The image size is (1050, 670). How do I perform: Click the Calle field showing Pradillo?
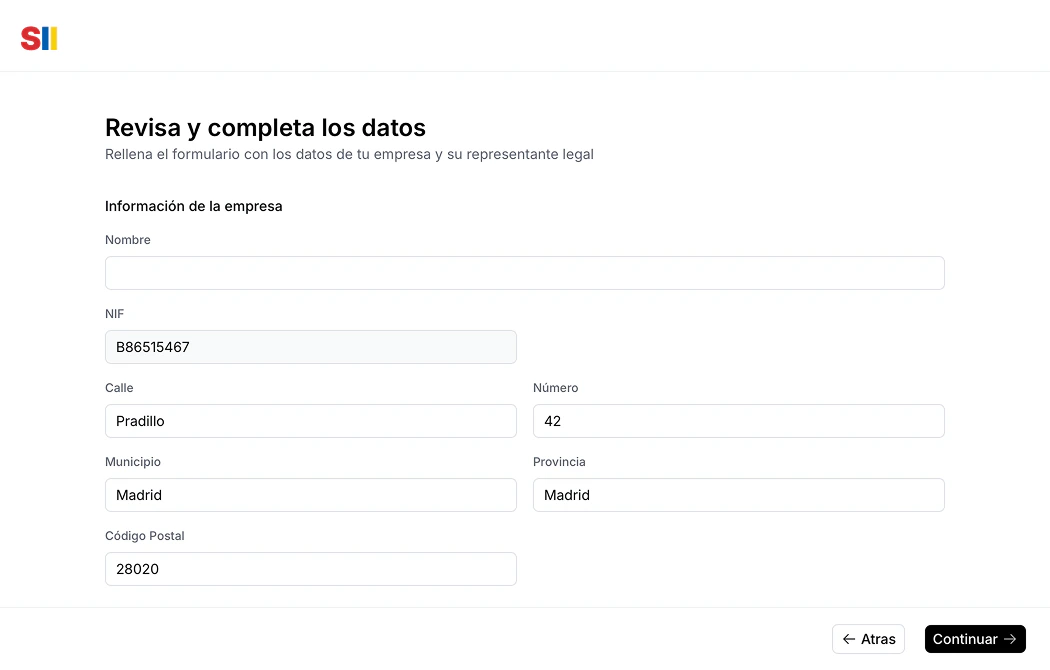pyautogui.click(x=310, y=421)
